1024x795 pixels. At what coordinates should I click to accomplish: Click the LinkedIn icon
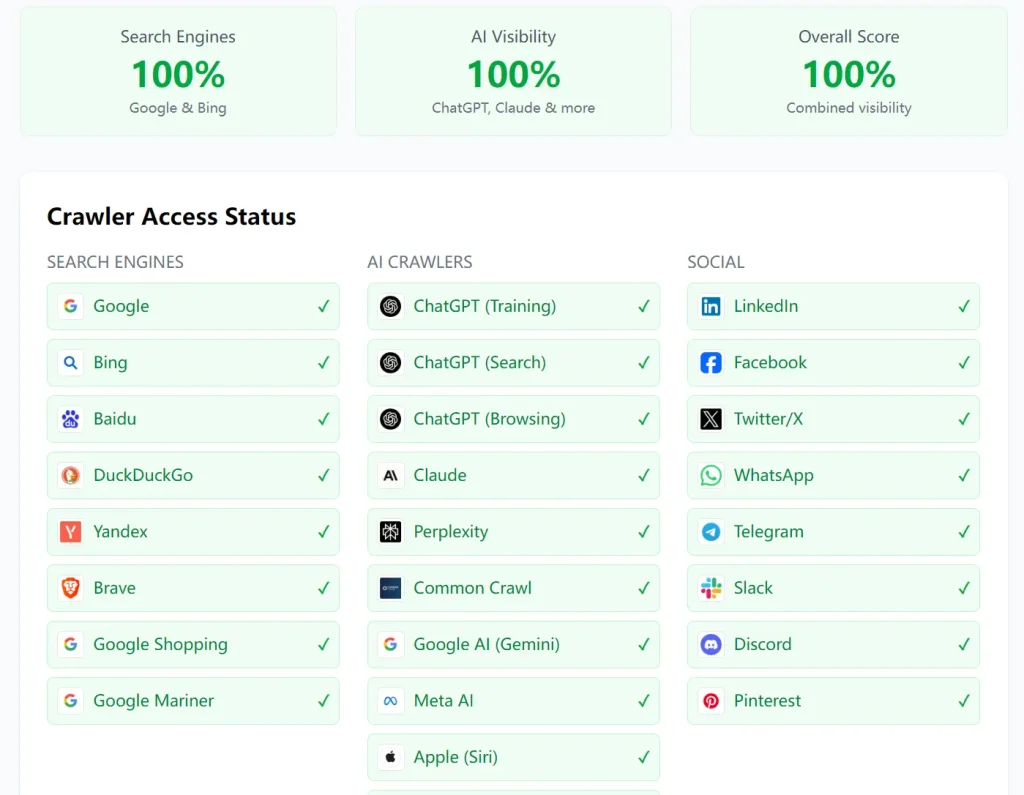coord(711,306)
